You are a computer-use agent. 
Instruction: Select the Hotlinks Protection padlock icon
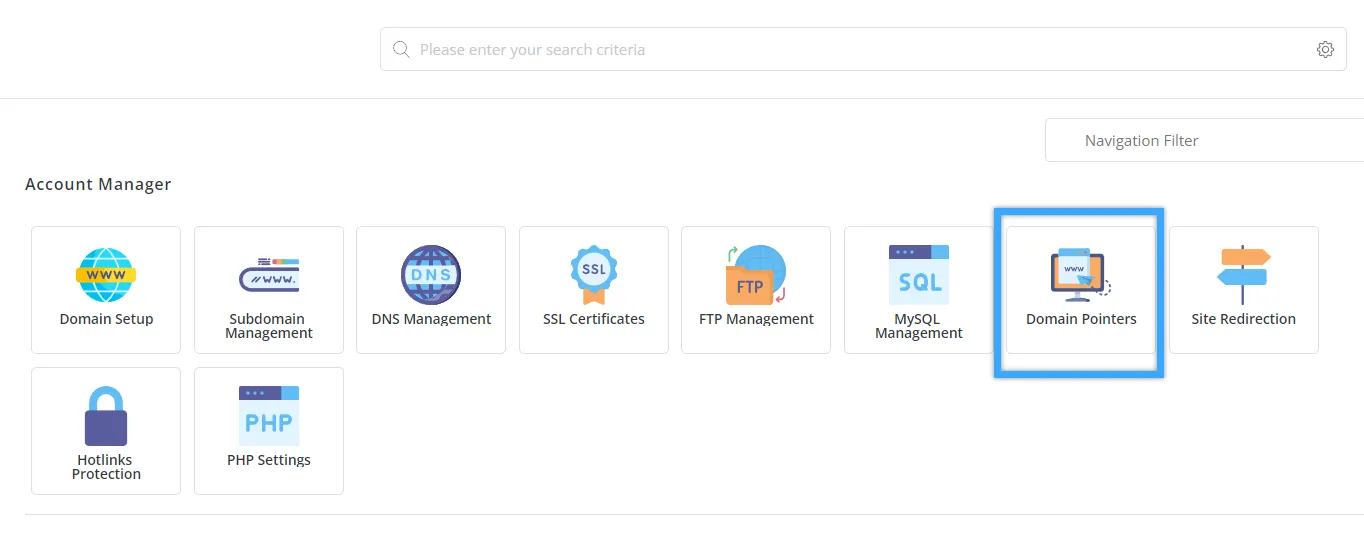106,416
